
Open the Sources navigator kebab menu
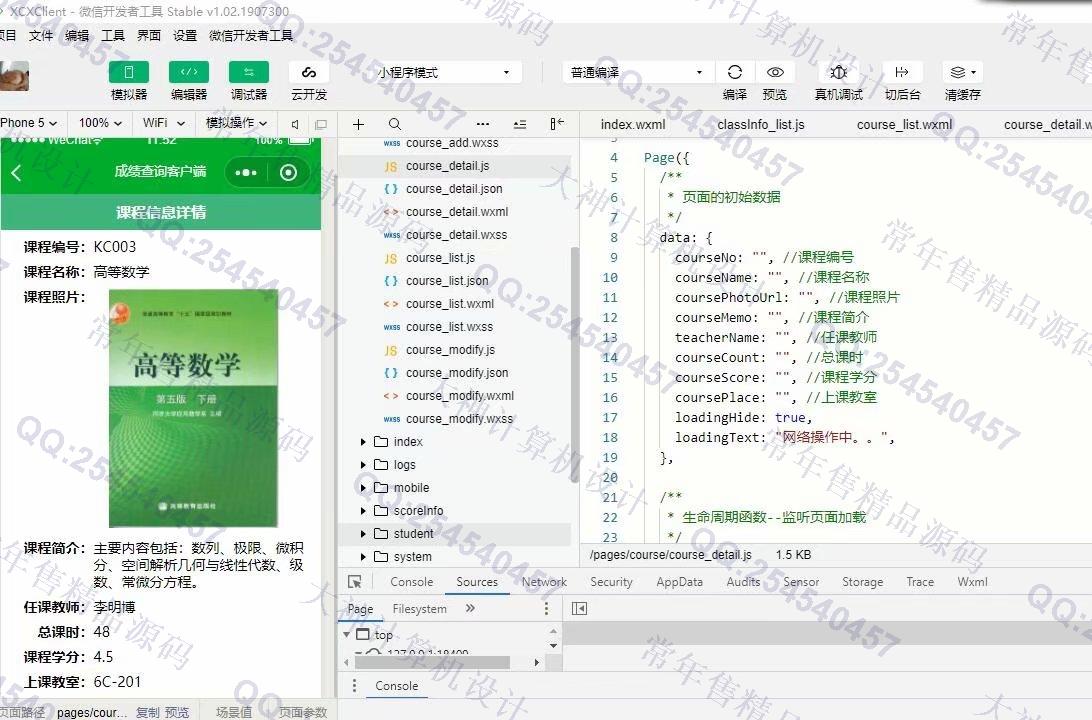pos(546,609)
